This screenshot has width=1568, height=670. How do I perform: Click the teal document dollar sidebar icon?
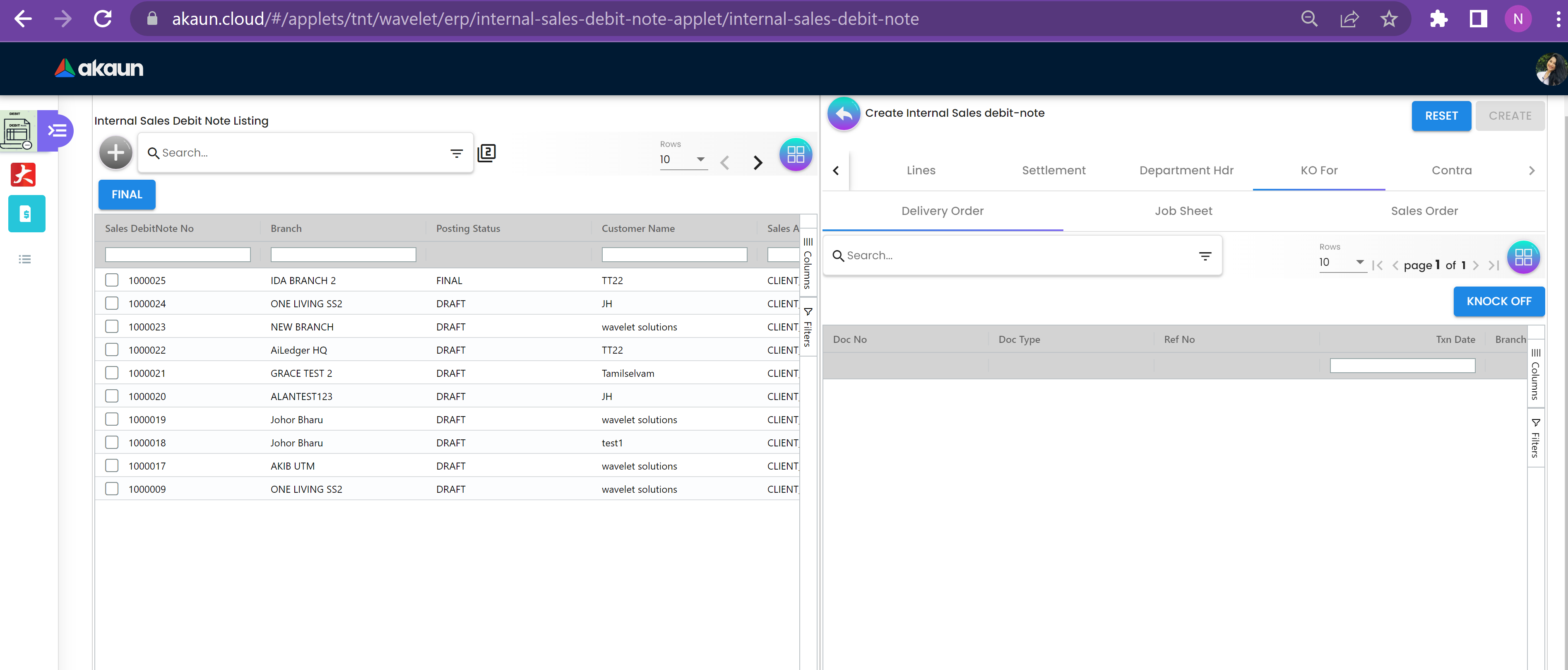click(26, 214)
